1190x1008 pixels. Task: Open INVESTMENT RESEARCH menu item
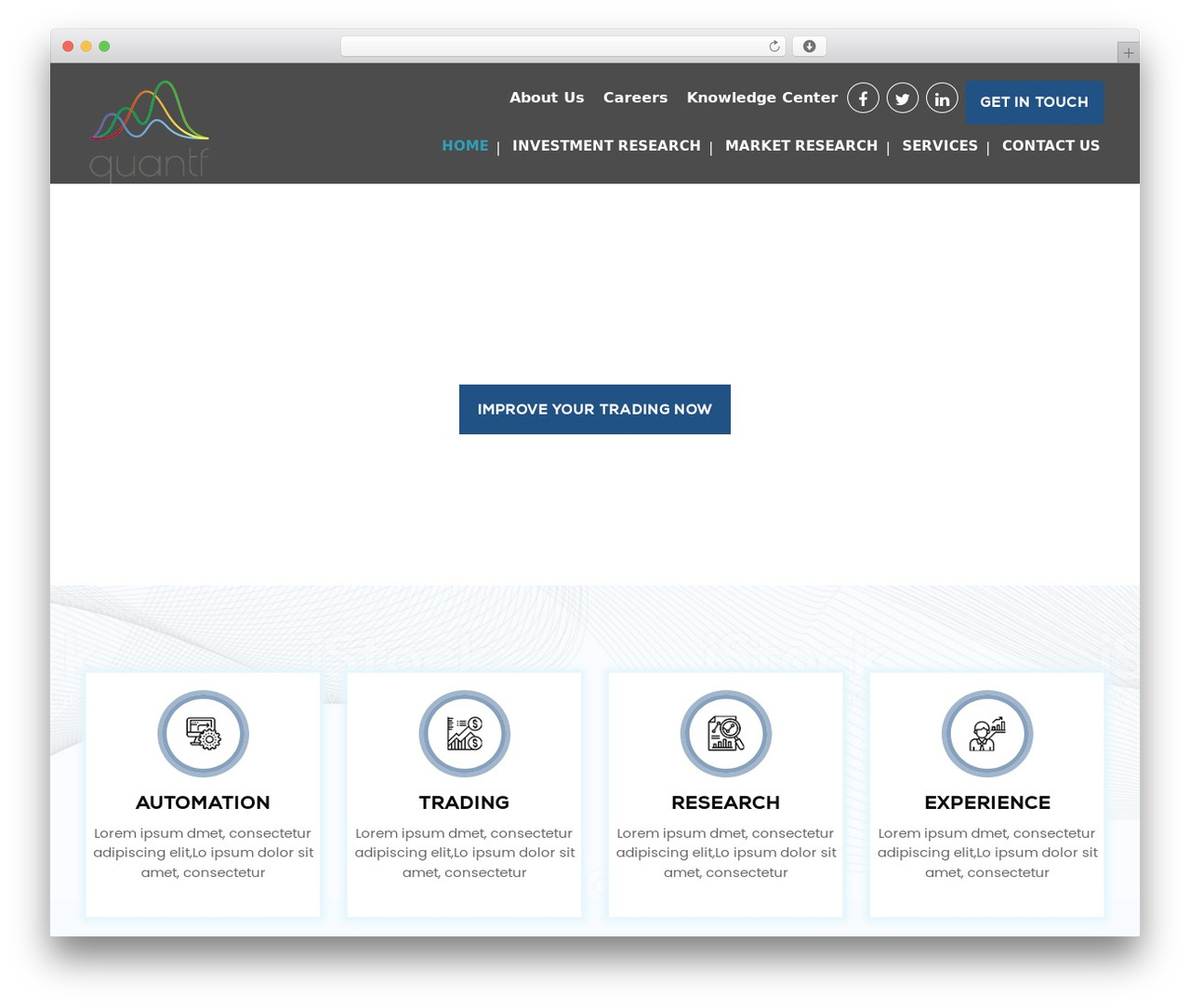pyautogui.click(x=606, y=146)
